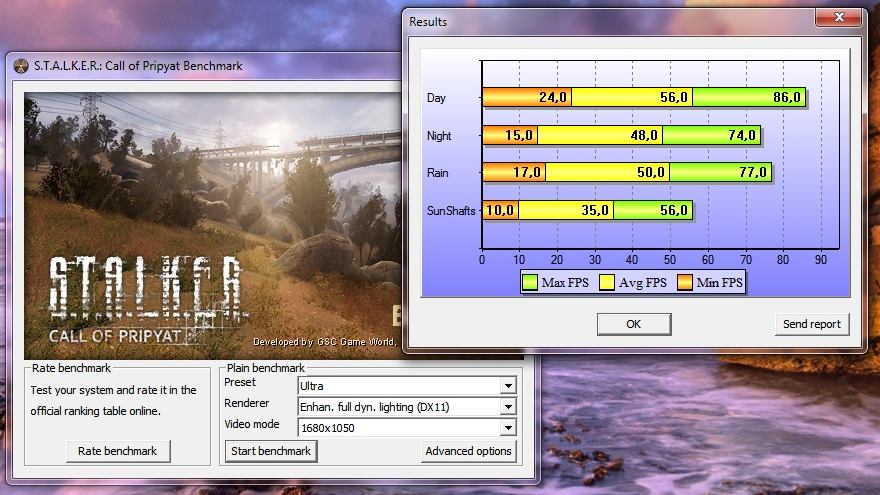This screenshot has height=495, width=880.
Task: Click the SunShafts Avg FPS bar showing 35,0
Action: pyautogui.click(x=566, y=210)
